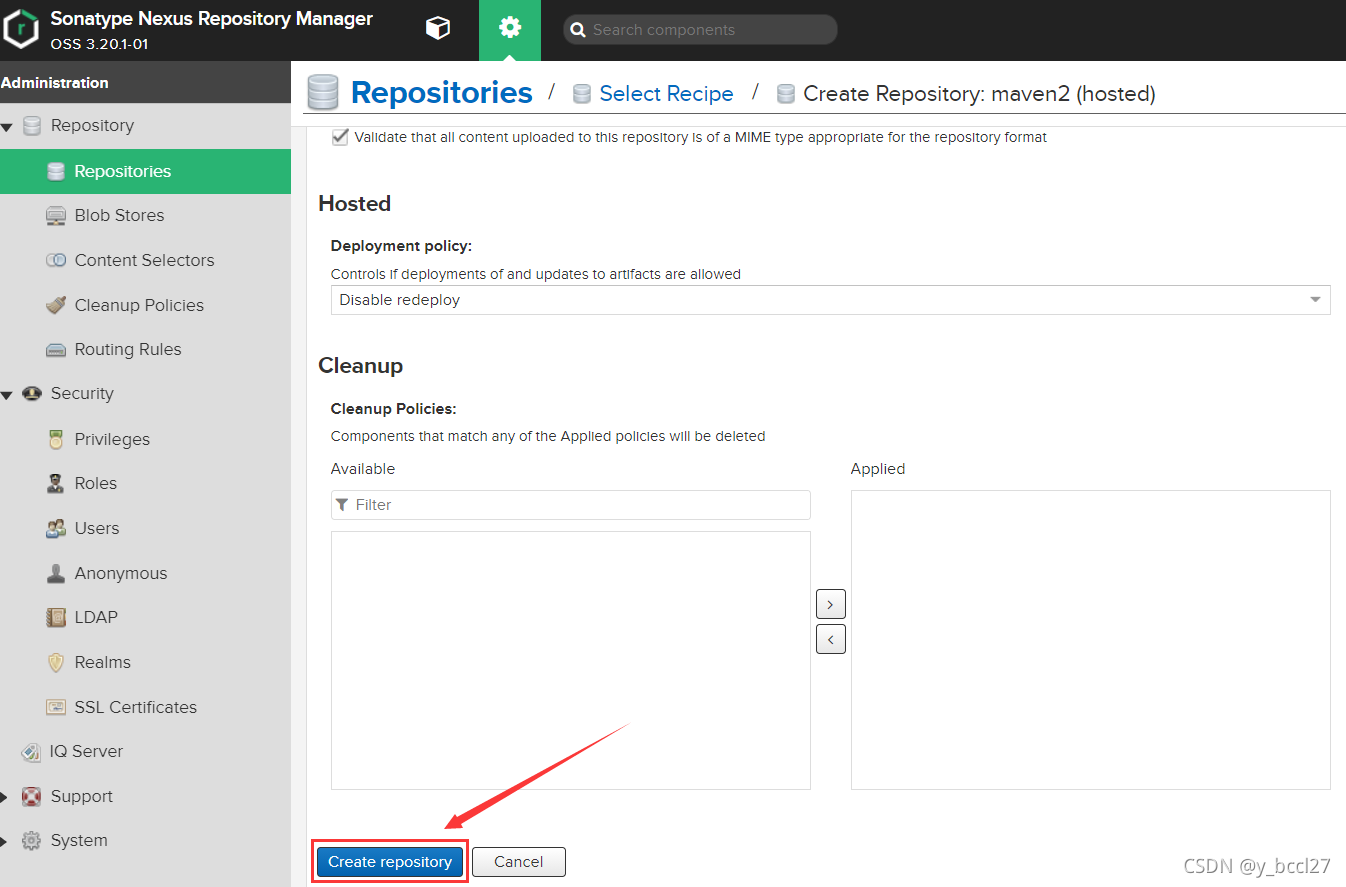Click the Repository database icon in sidebar

tap(32, 126)
